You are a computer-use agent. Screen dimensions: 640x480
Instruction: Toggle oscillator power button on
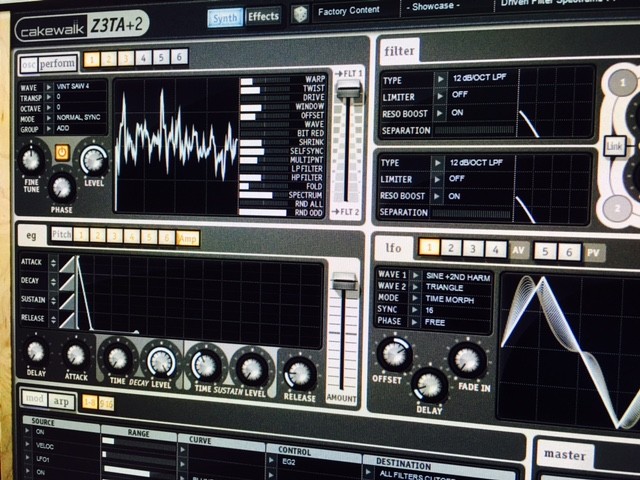(x=62, y=153)
